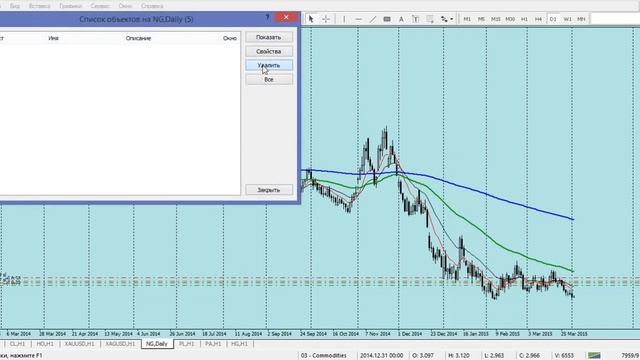Image resolution: width=640 pixels, height=360 pixels.
Task: Click the 'V: 6553' status value
Action: point(564,356)
